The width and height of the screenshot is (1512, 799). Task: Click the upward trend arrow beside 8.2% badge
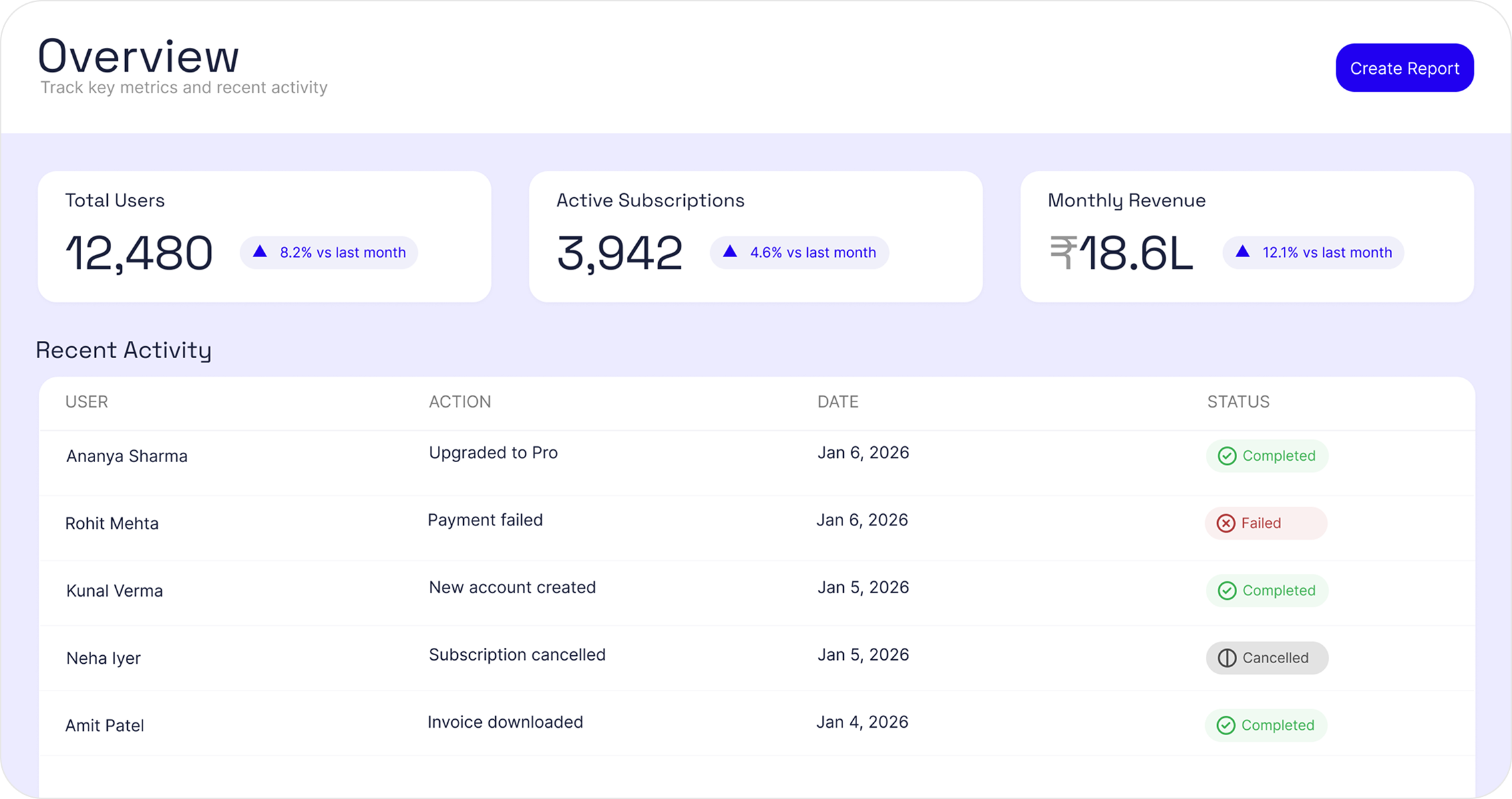(x=260, y=252)
